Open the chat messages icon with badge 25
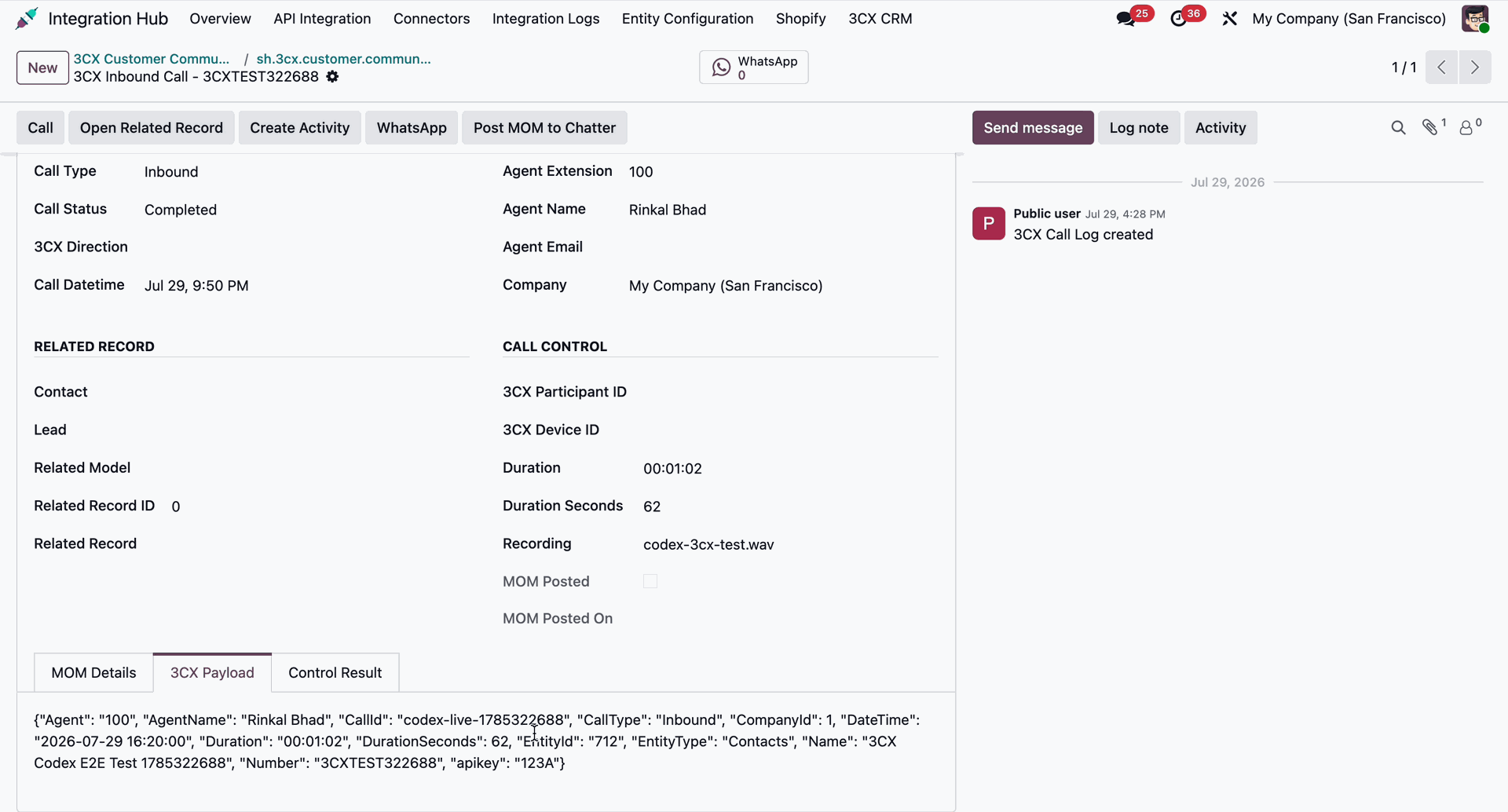The image size is (1508, 812). [1126, 19]
